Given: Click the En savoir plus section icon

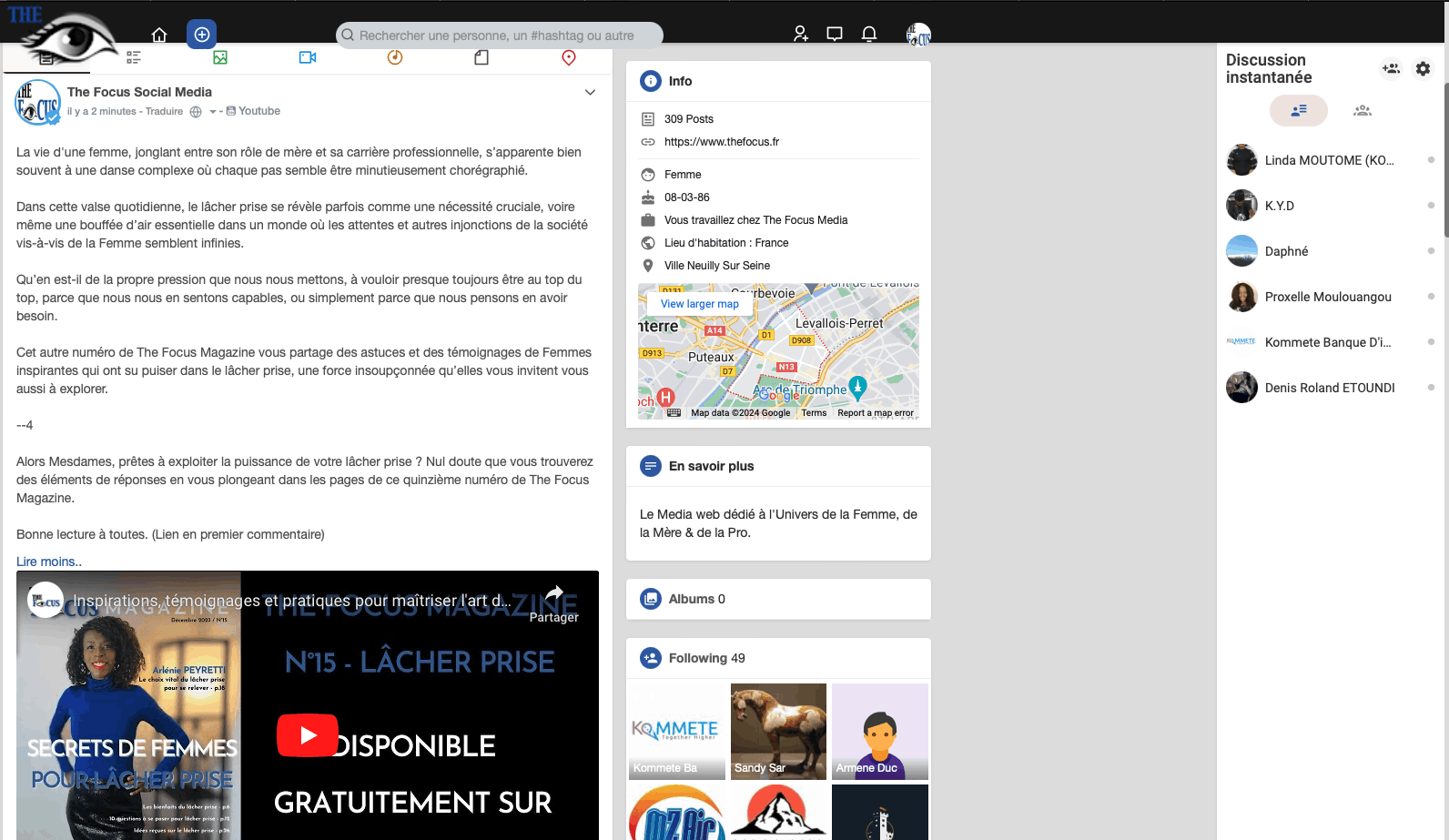Looking at the screenshot, I should click(x=651, y=466).
